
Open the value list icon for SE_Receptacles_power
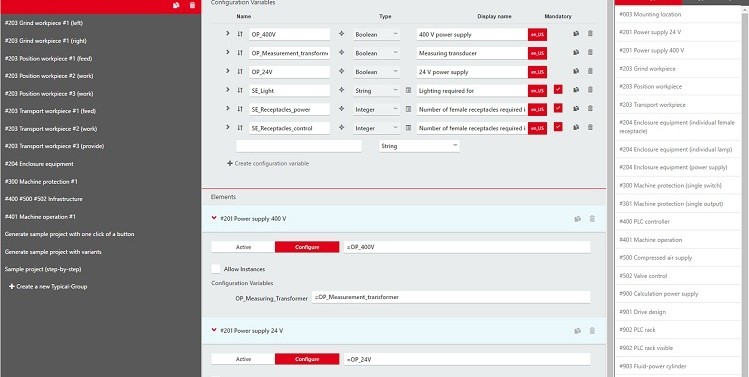[408, 109]
